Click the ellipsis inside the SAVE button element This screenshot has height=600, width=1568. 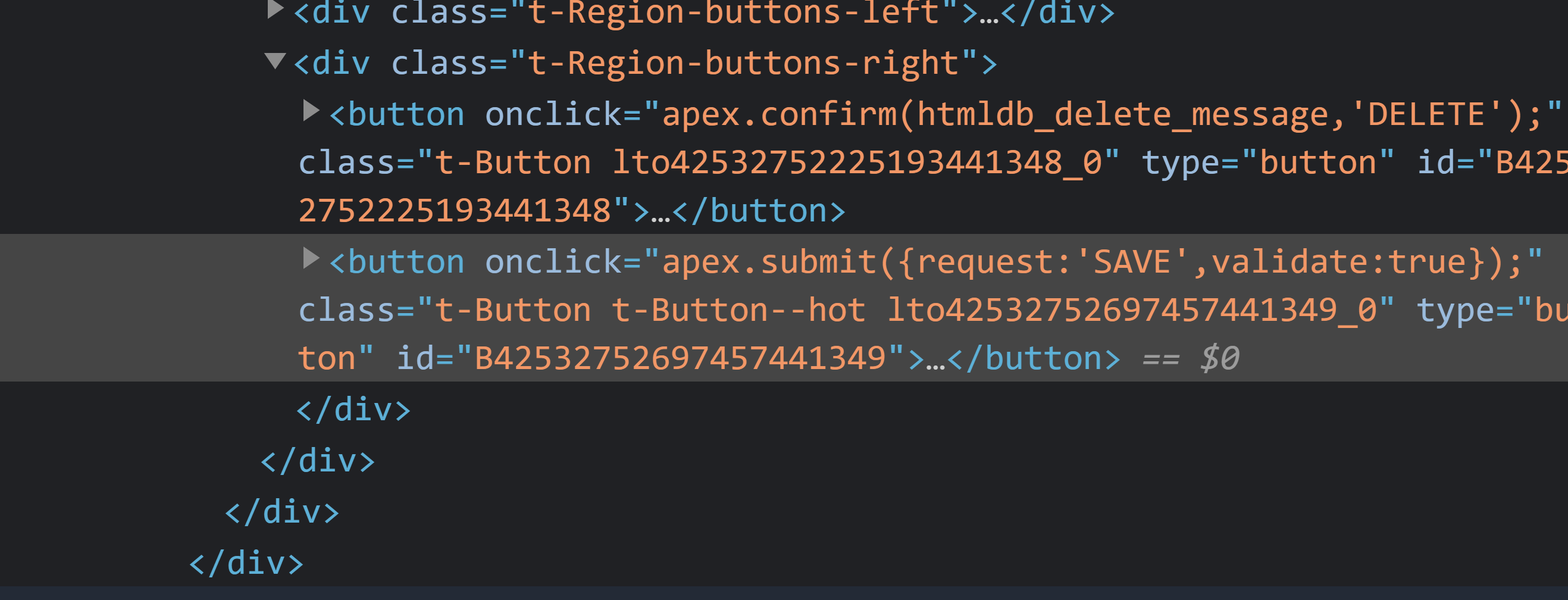click(935, 361)
